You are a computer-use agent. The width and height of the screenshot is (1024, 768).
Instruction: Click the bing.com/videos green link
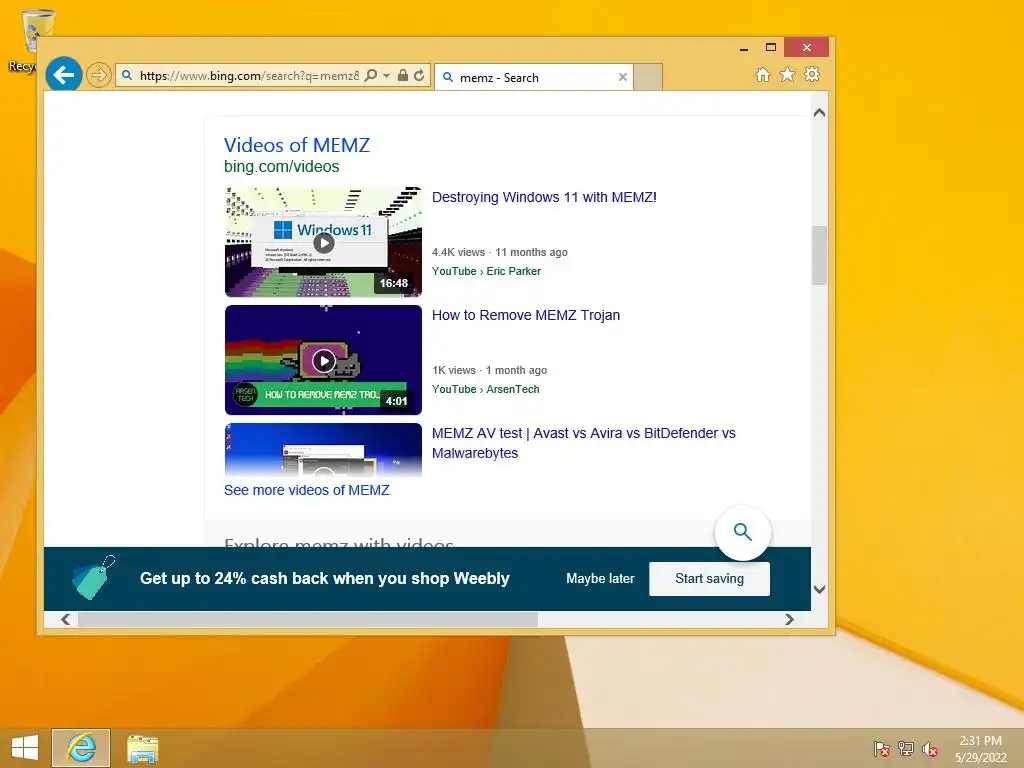click(x=281, y=167)
